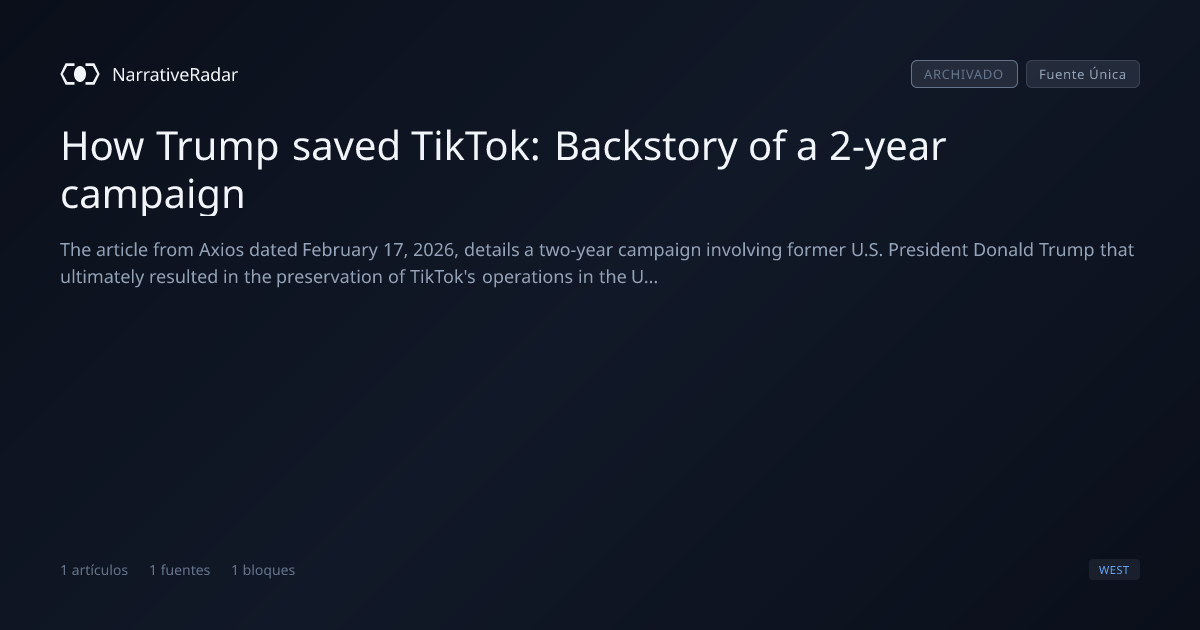The height and width of the screenshot is (630, 1200).
Task: Select the article summary paragraph
Action: tap(597, 263)
